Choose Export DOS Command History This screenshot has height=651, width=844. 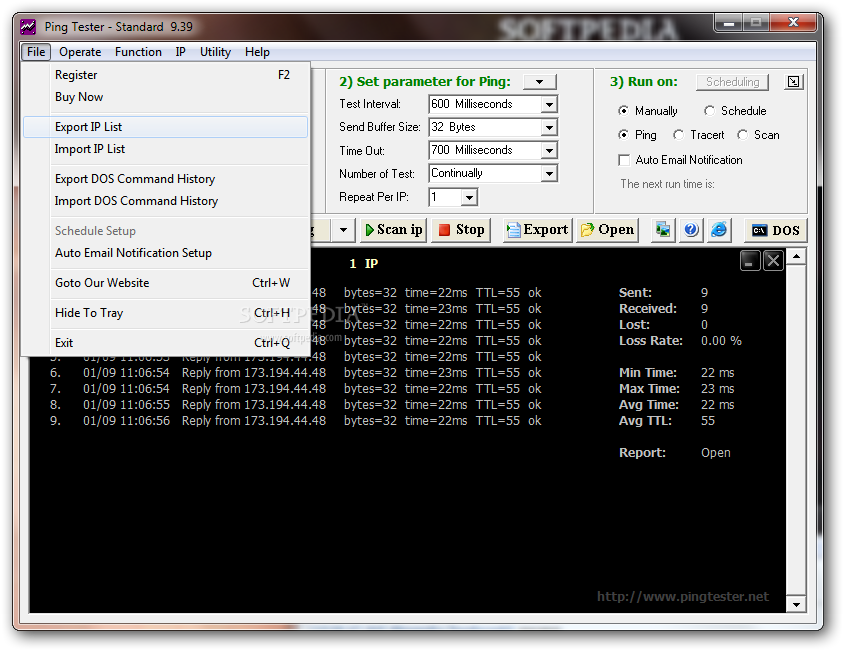[x=166, y=179]
